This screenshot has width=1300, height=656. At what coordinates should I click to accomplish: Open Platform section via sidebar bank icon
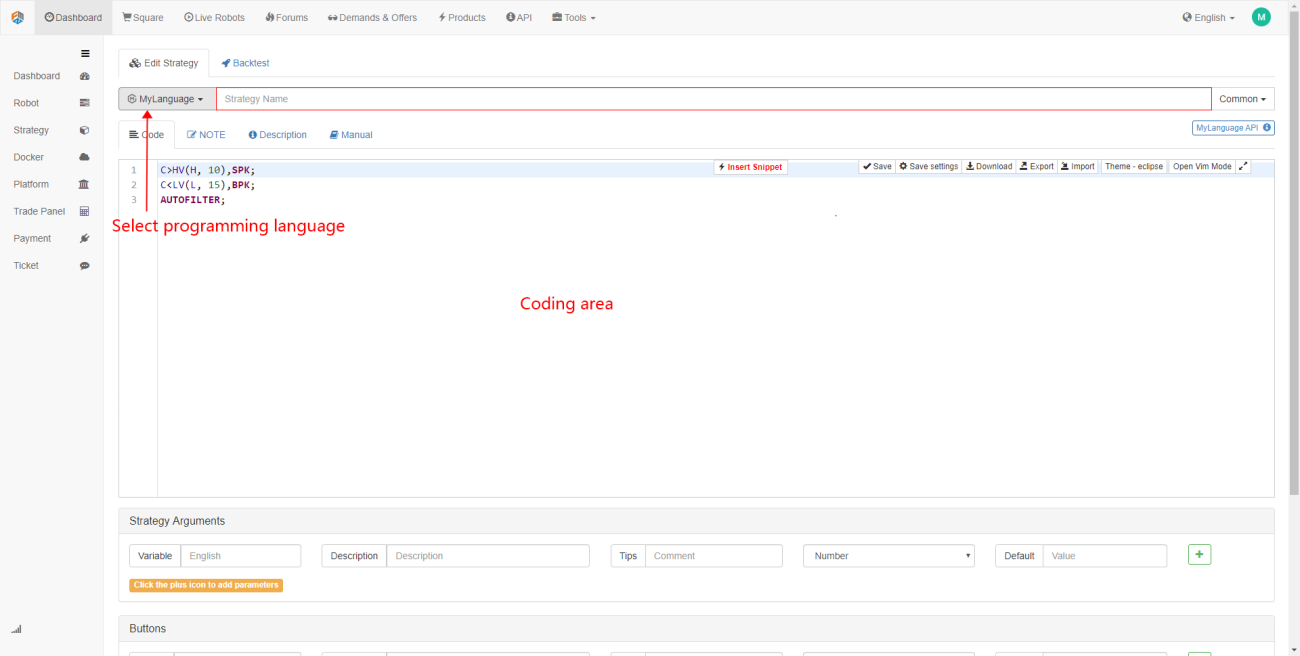(84, 184)
